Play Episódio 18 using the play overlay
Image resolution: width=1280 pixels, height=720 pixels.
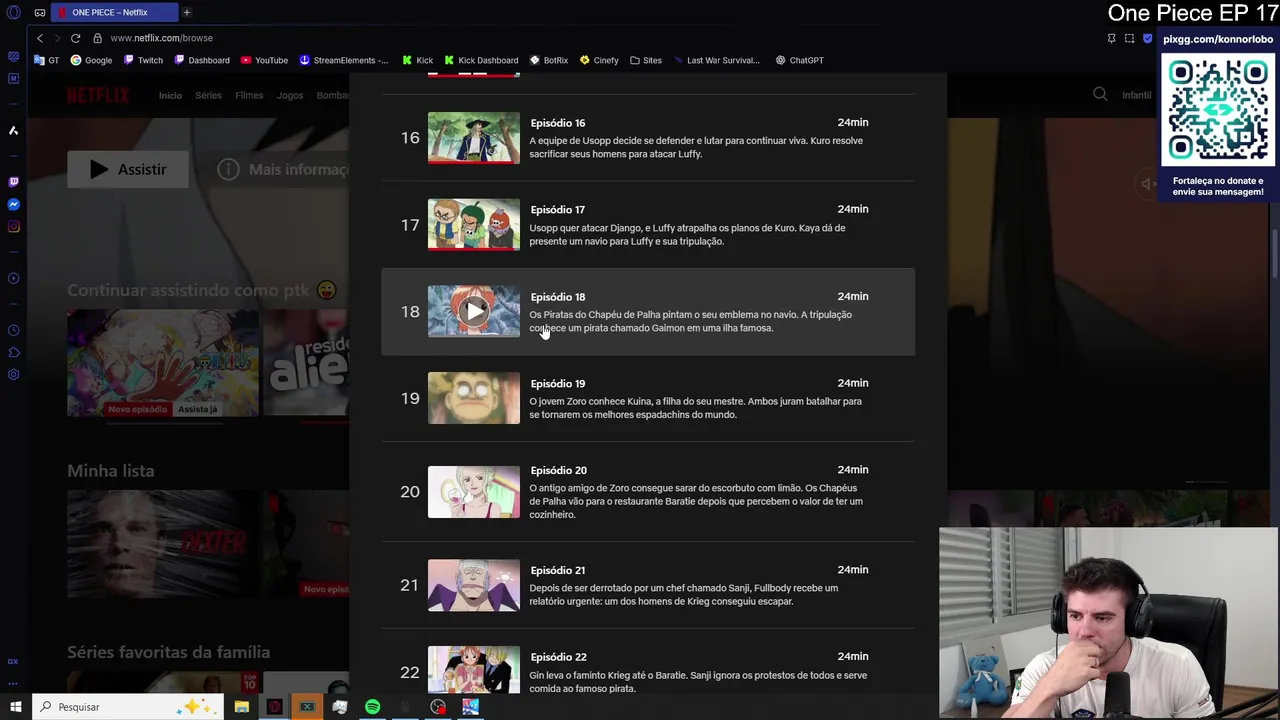point(474,311)
